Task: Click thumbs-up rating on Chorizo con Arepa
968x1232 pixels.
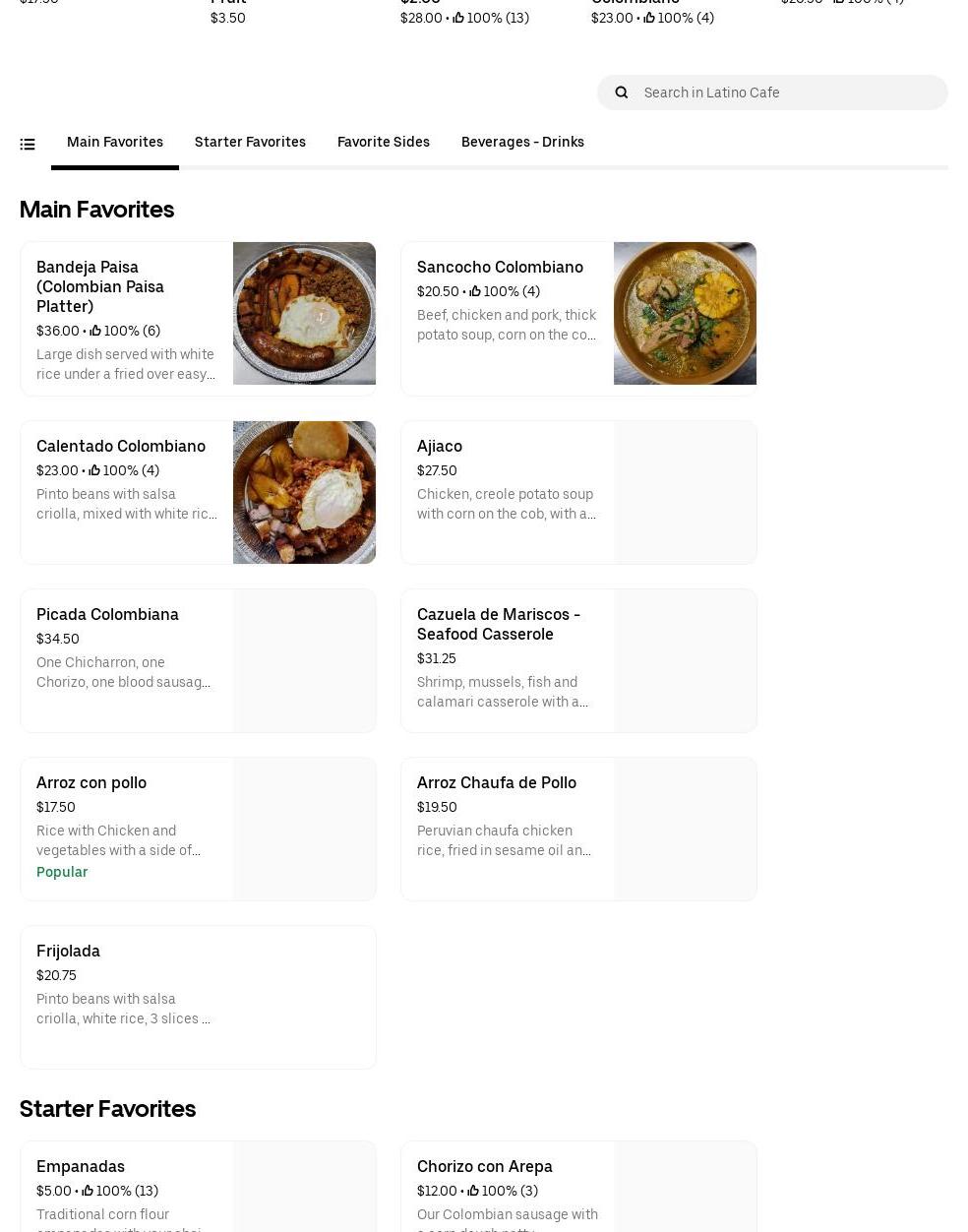Action: (473, 1192)
